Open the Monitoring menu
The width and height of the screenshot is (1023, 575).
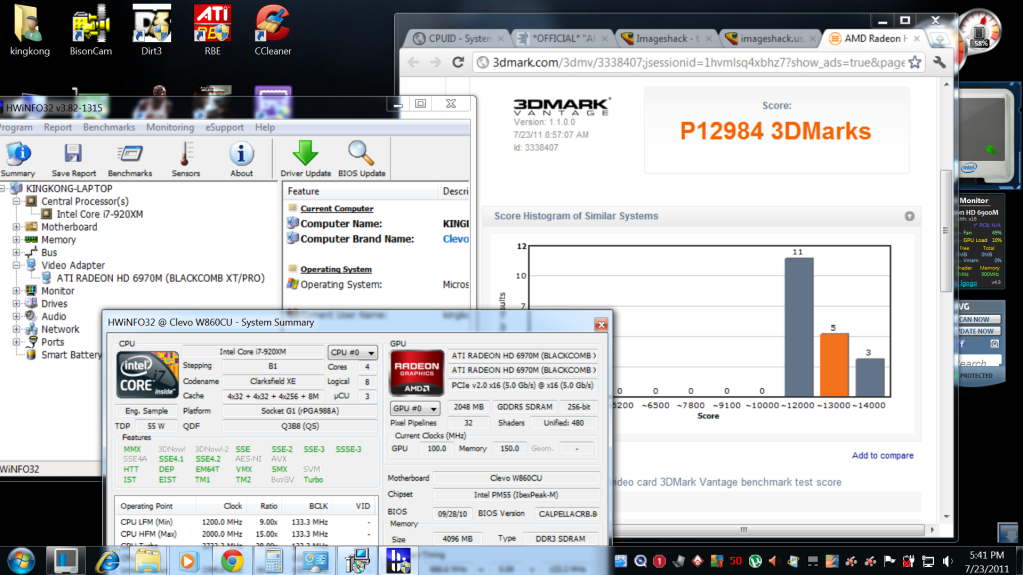(x=170, y=127)
